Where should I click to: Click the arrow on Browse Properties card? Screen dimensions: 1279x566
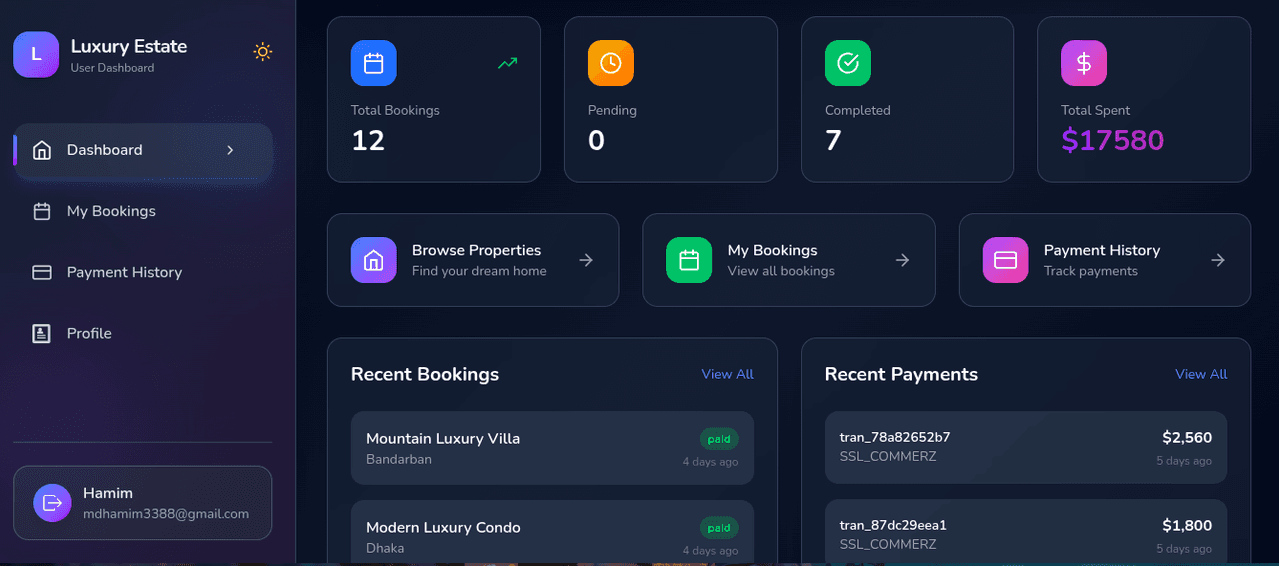[x=586, y=260]
